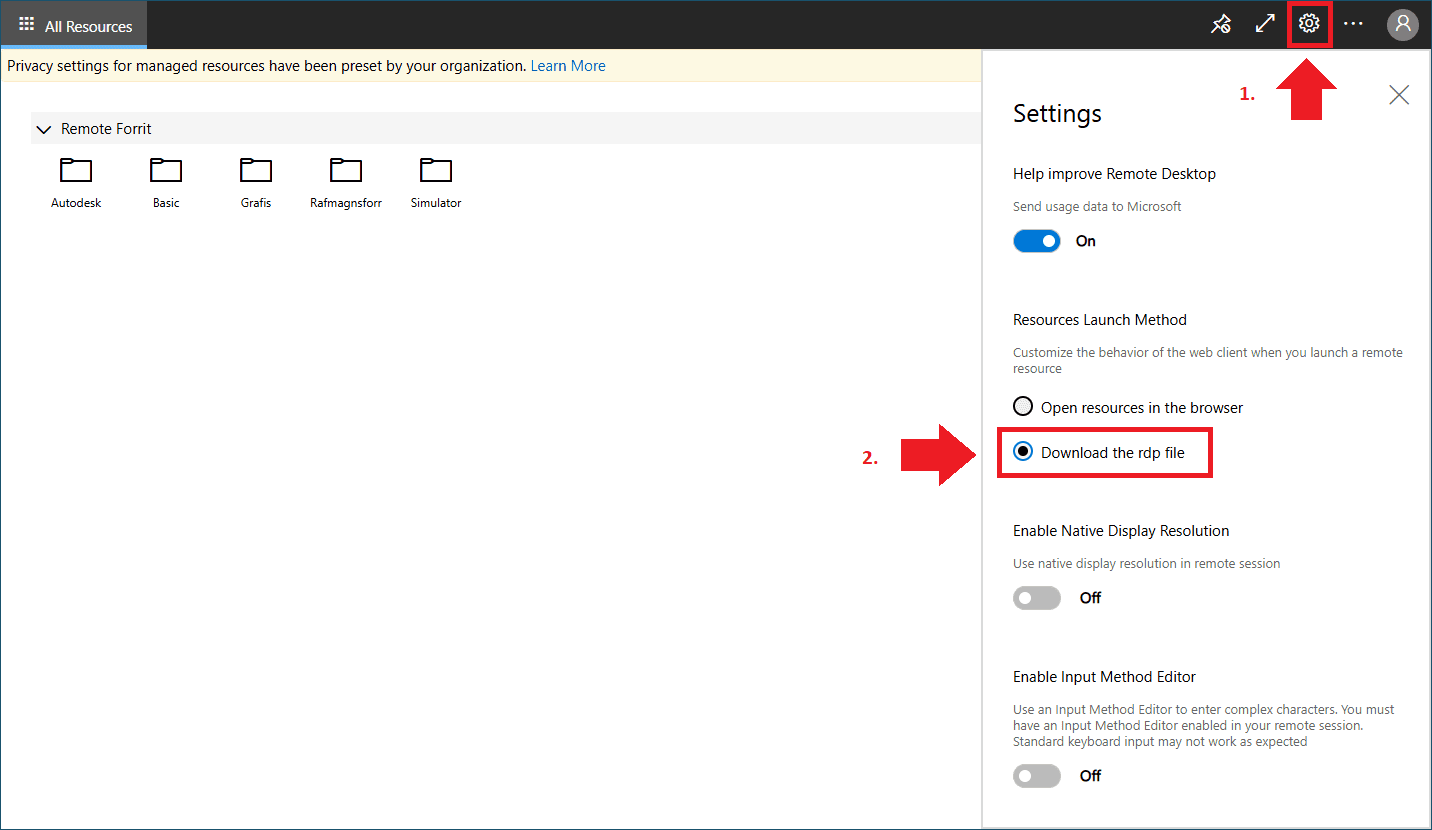This screenshot has height=830, width=1432.
Task: Select Open resources in the browser
Action: click(1023, 407)
